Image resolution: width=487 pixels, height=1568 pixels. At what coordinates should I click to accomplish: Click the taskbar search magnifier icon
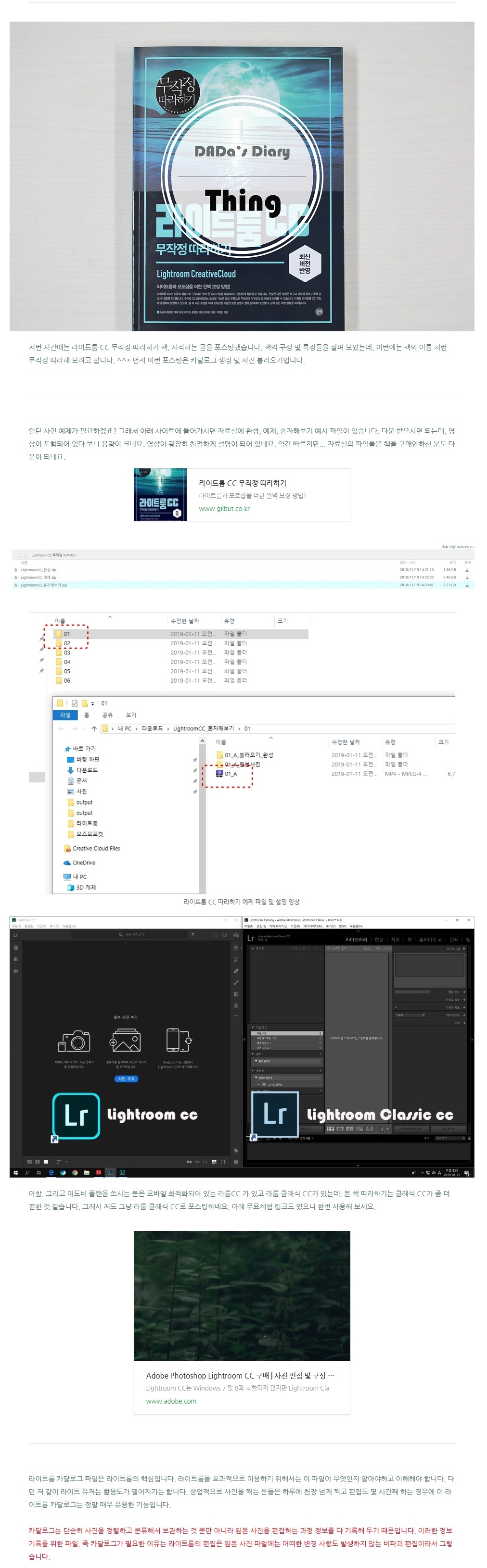click(27, 1172)
